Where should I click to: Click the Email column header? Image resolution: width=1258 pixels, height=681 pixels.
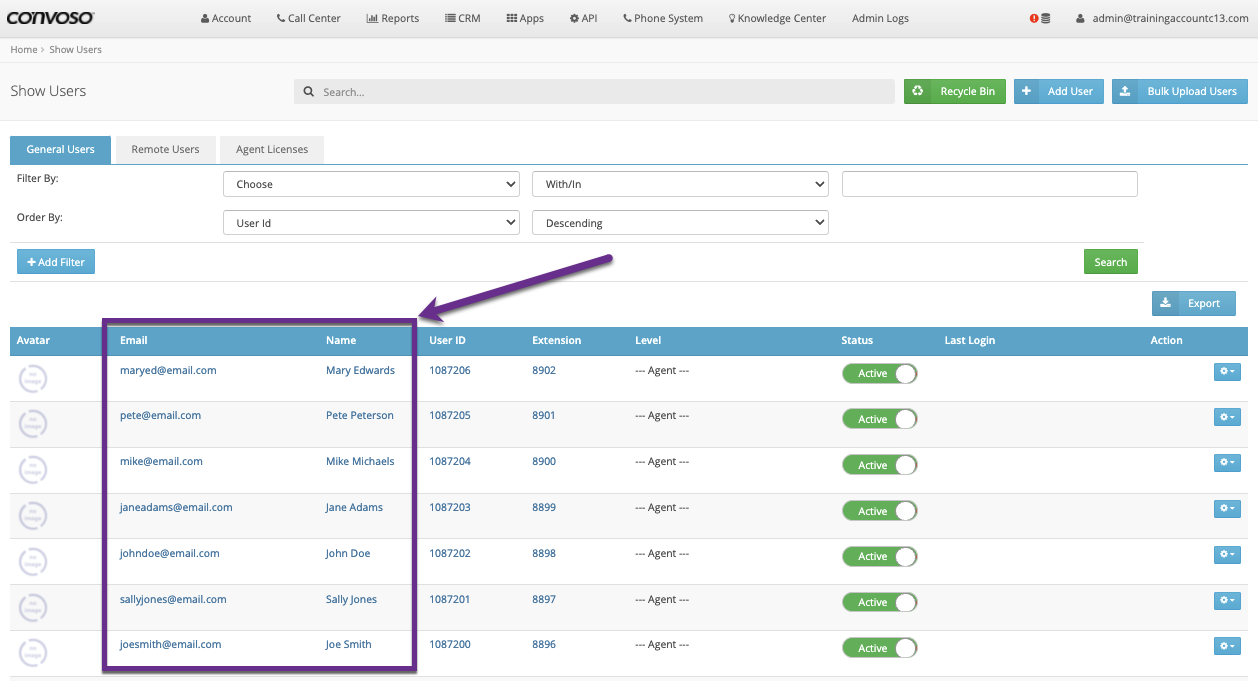pyautogui.click(x=134, y=340)
